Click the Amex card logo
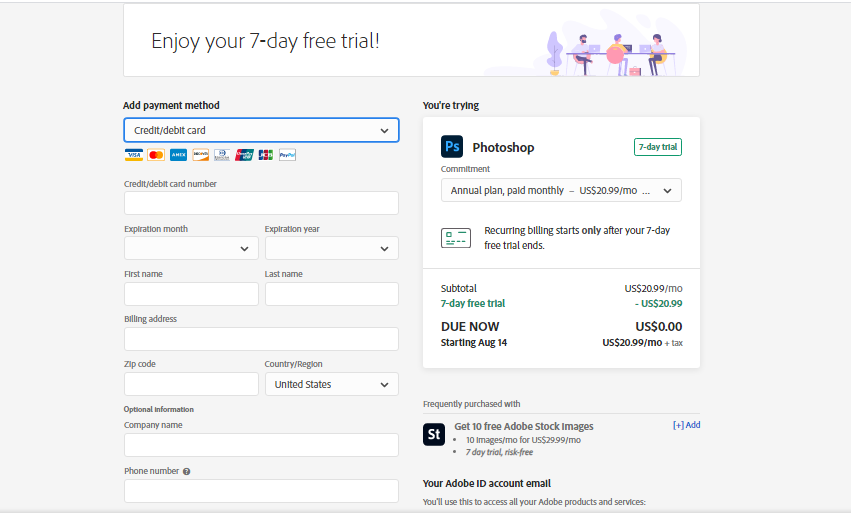Image resolution: width=851 pixels, height=513 pixels. point(178,155)
